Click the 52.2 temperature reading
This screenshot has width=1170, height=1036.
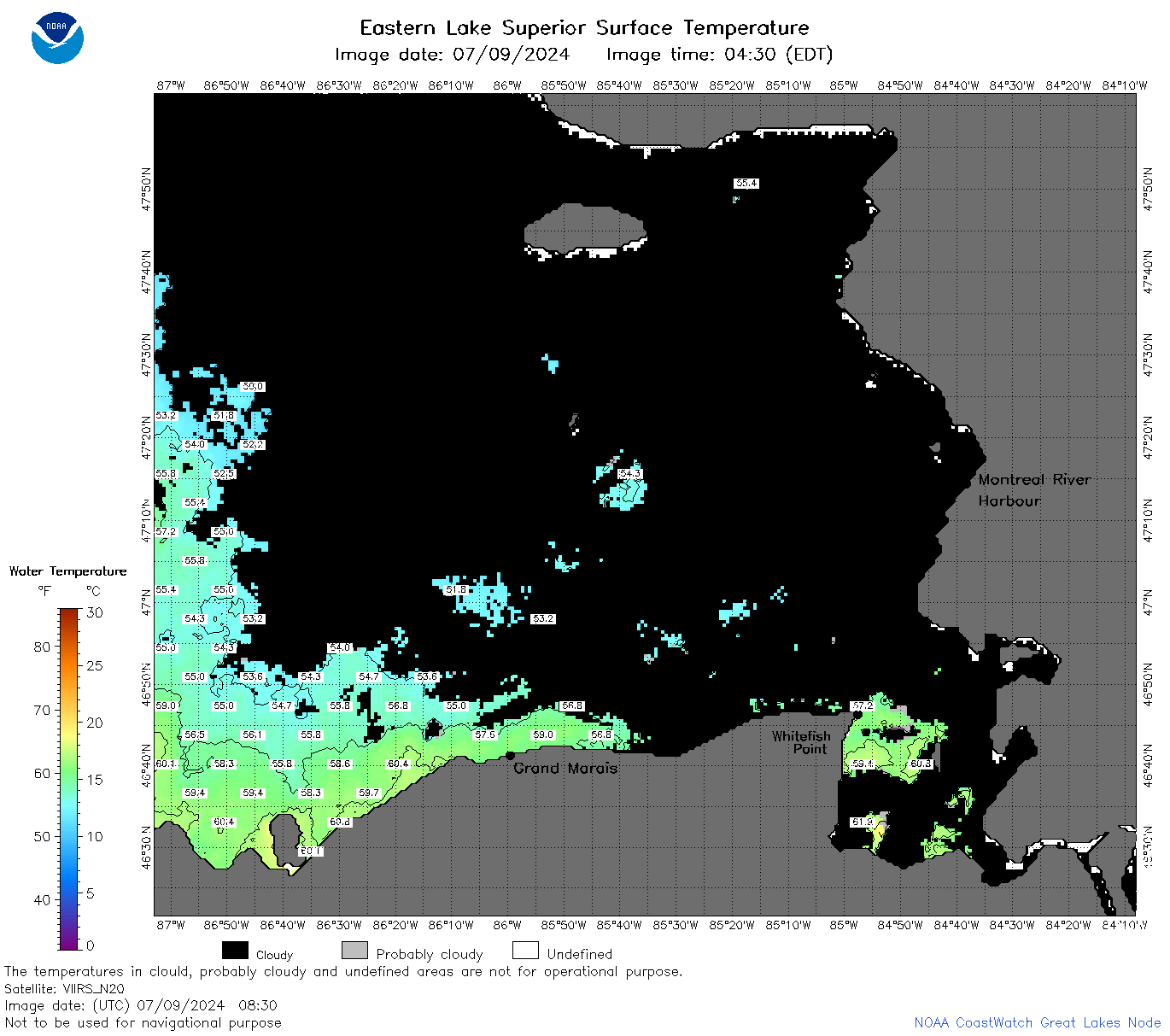[x=253, y=444]
